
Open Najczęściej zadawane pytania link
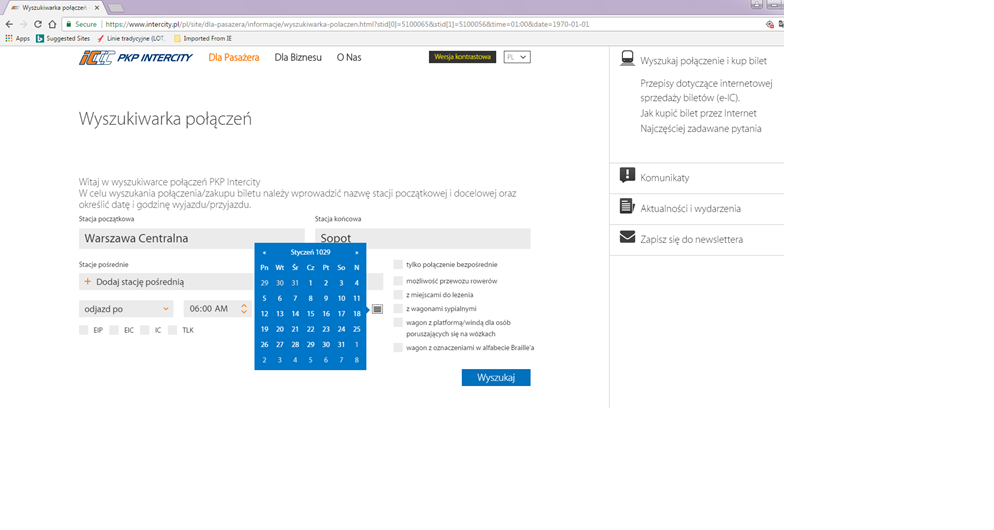click(700, 129)
